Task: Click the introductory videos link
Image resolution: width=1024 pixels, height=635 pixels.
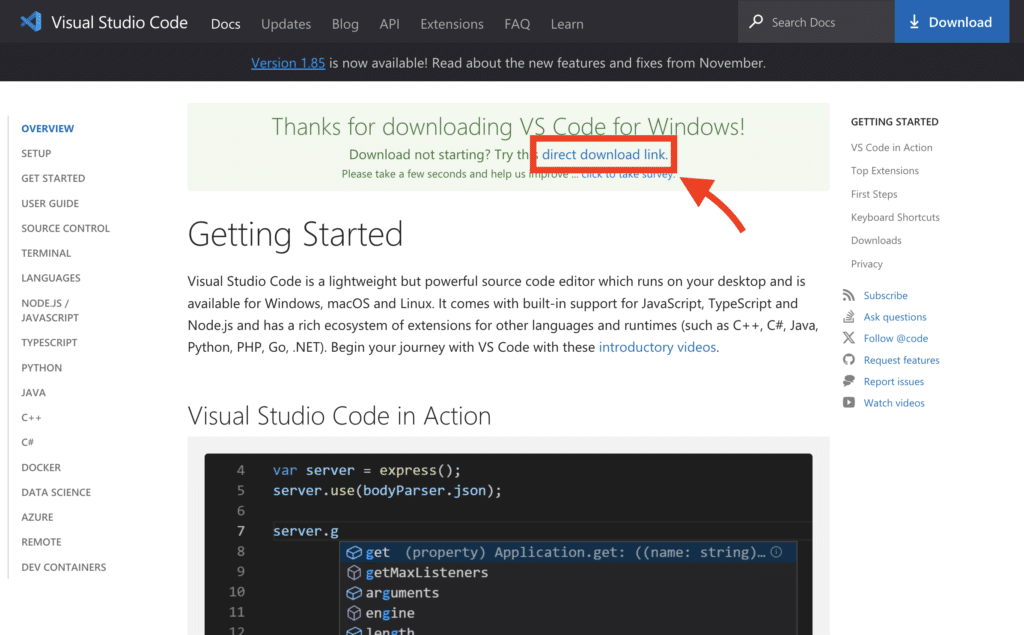Action: 657,347
